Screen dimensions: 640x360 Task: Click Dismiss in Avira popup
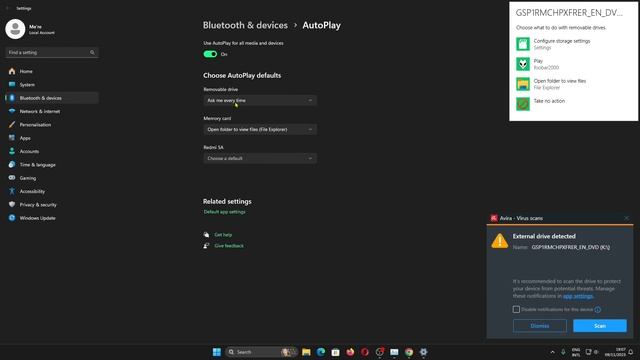click(x=540, y=326)
